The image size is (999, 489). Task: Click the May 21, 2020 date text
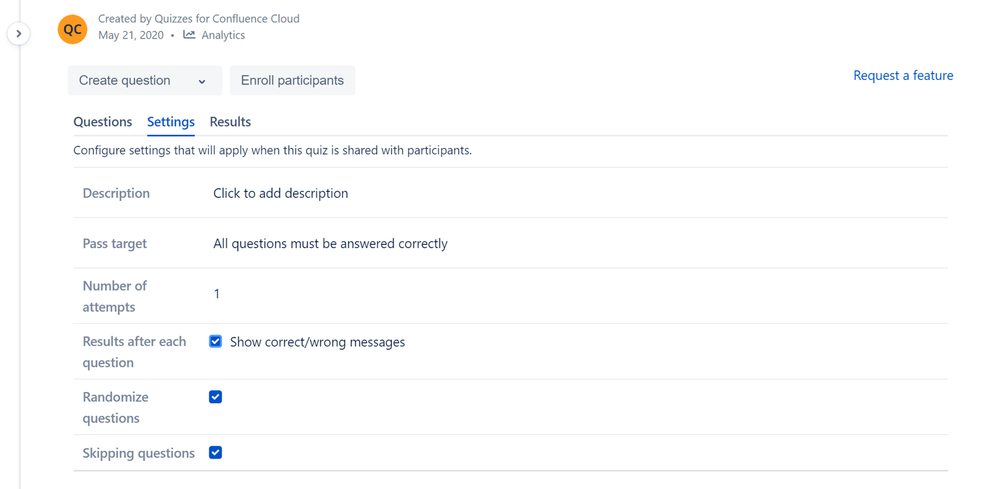[x=131, y=35]
